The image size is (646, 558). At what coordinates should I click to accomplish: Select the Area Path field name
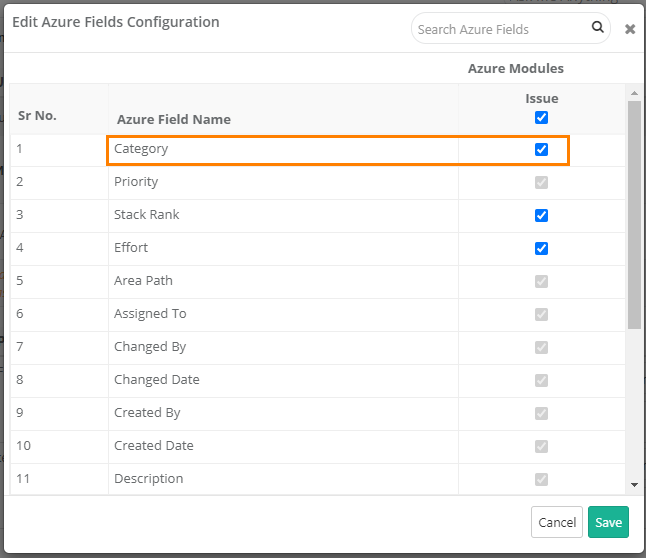[x=143, y=280]
